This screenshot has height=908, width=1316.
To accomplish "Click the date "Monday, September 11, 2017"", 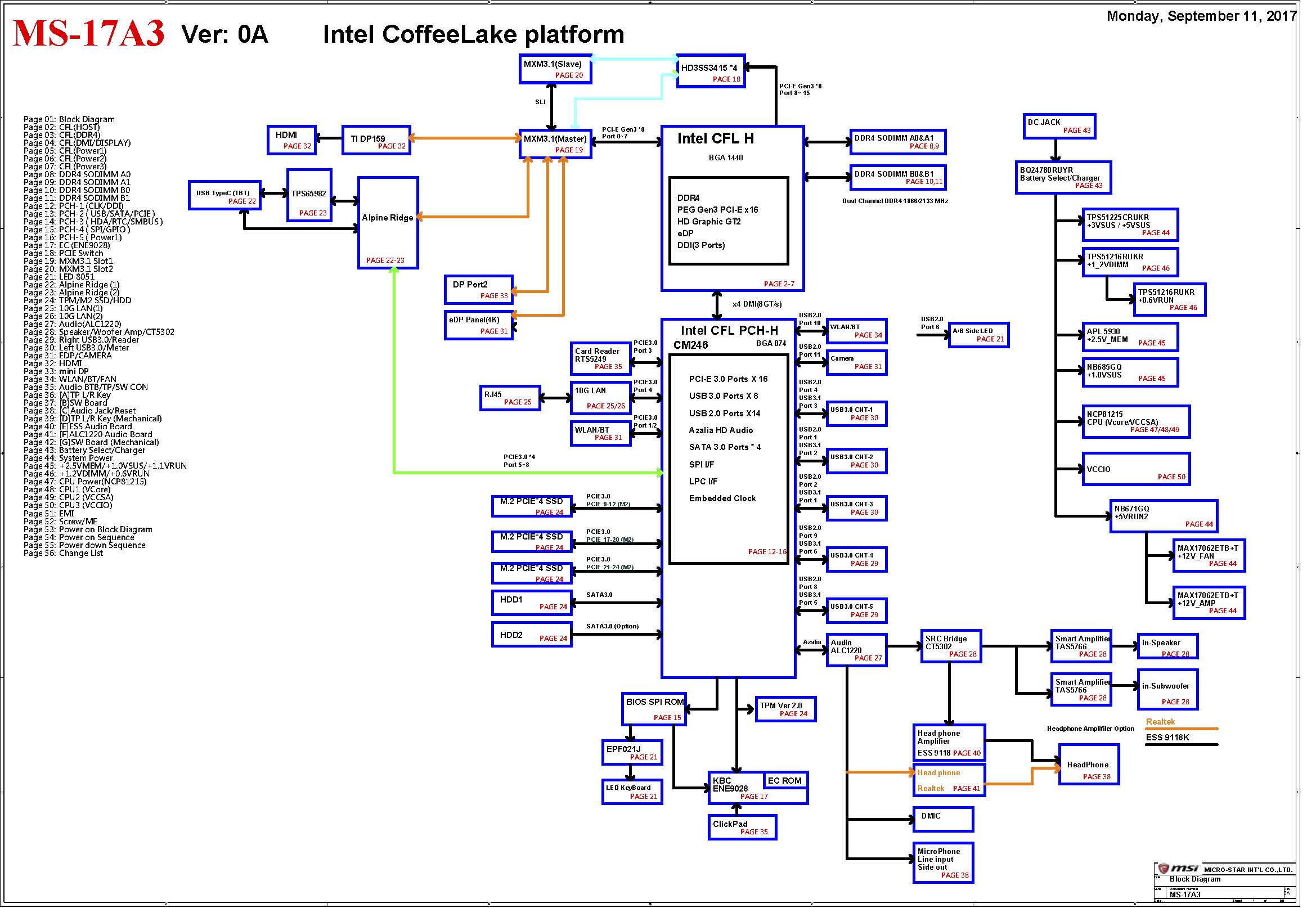I will point(1202,16).
